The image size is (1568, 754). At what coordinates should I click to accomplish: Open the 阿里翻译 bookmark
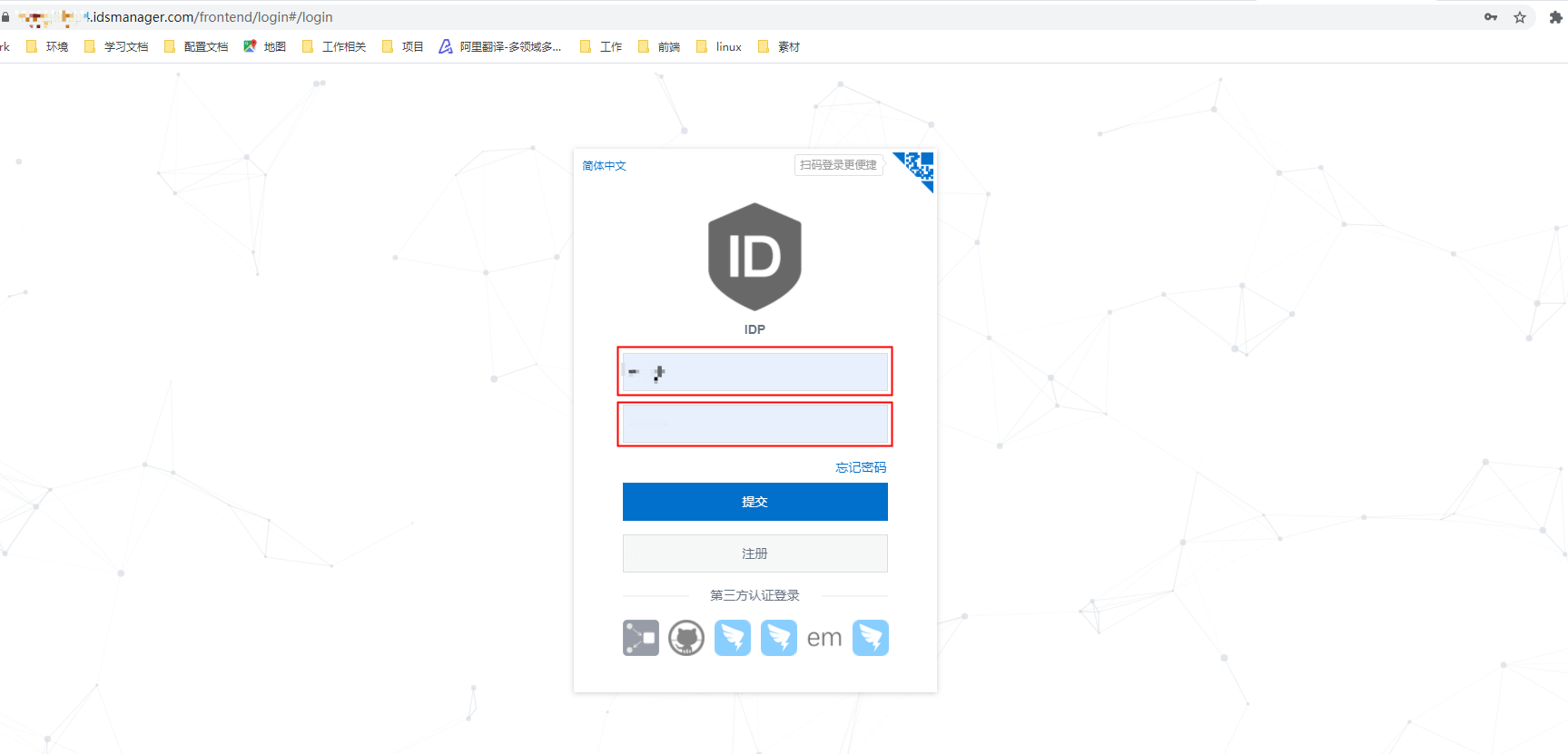click(500, 46)
